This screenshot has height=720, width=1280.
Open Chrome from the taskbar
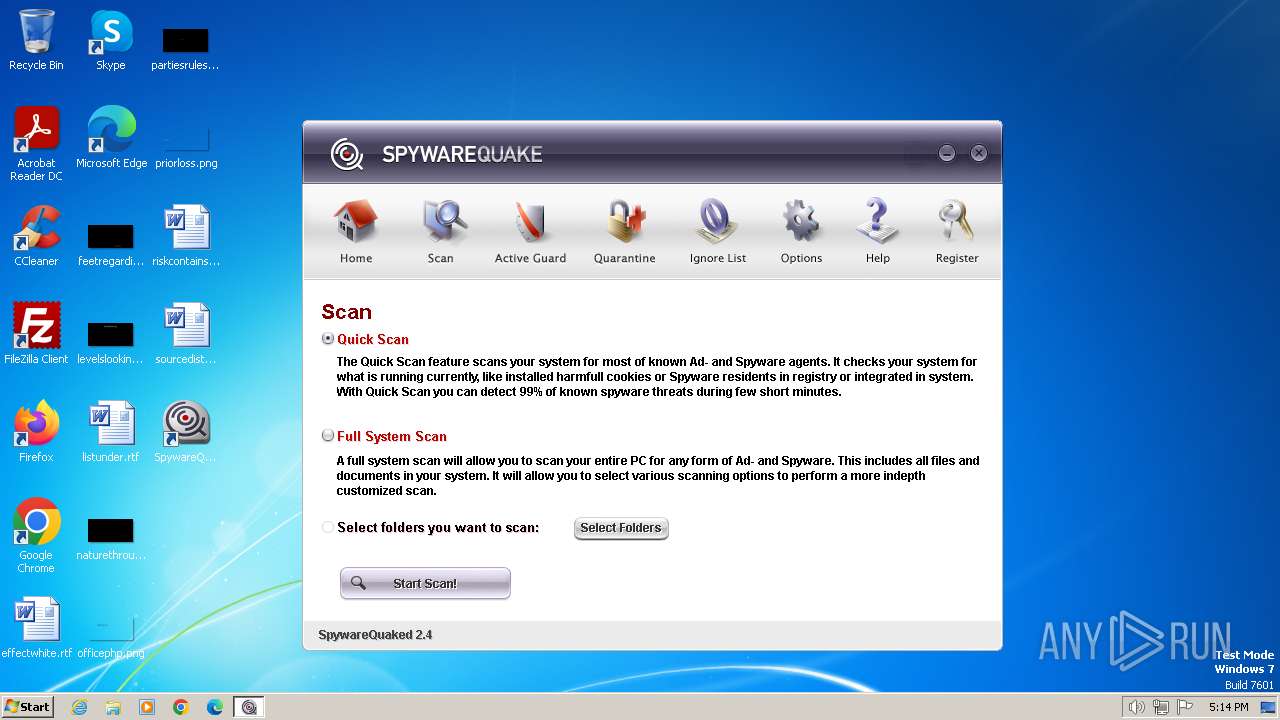(181, 707)
